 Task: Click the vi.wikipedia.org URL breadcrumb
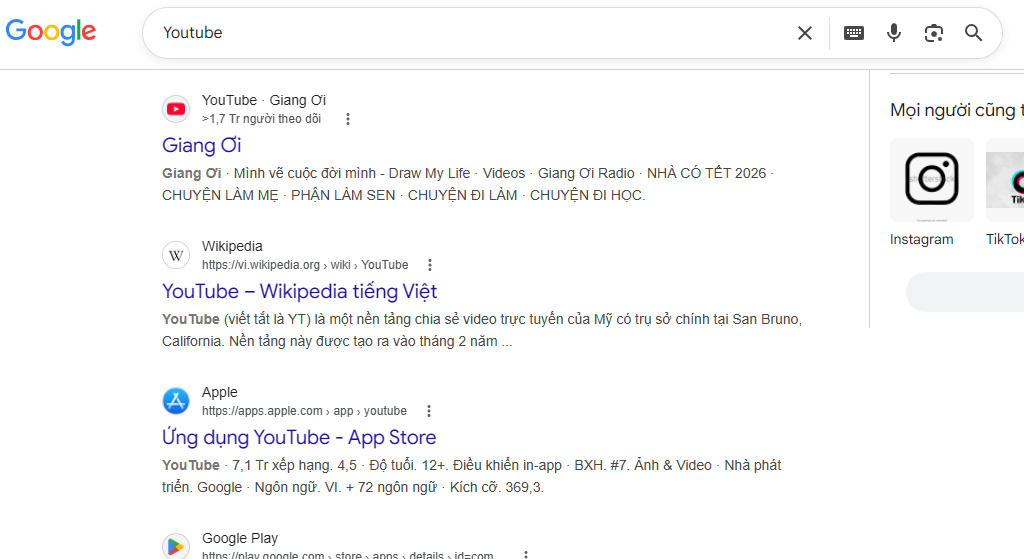click(305, 265)
